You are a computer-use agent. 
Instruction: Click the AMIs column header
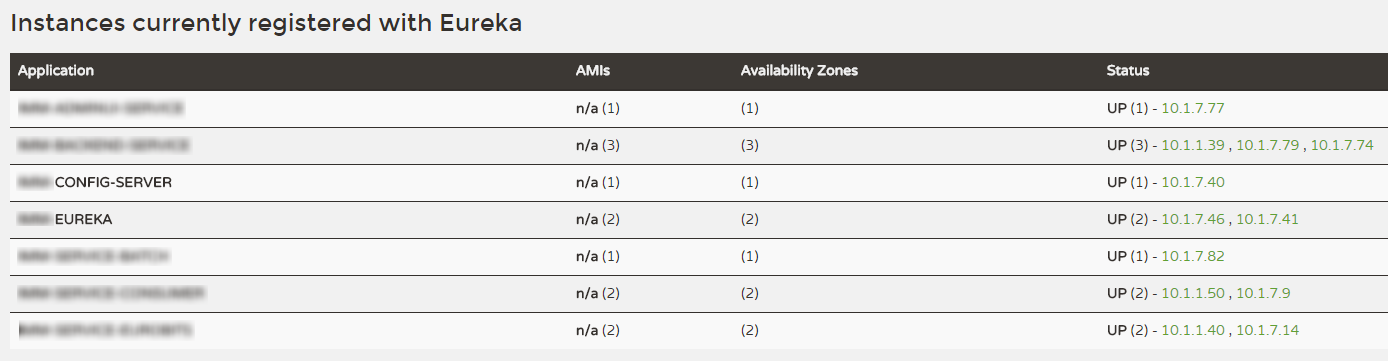592,71
